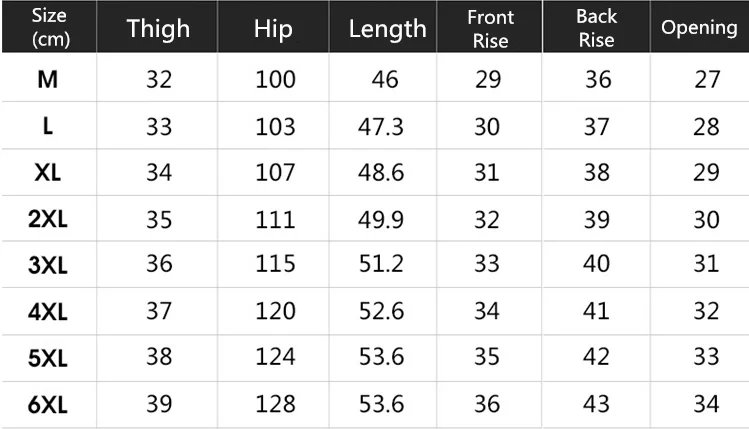Select the Opening column header
Screen dimensions: 749x429
coord(699,28)
